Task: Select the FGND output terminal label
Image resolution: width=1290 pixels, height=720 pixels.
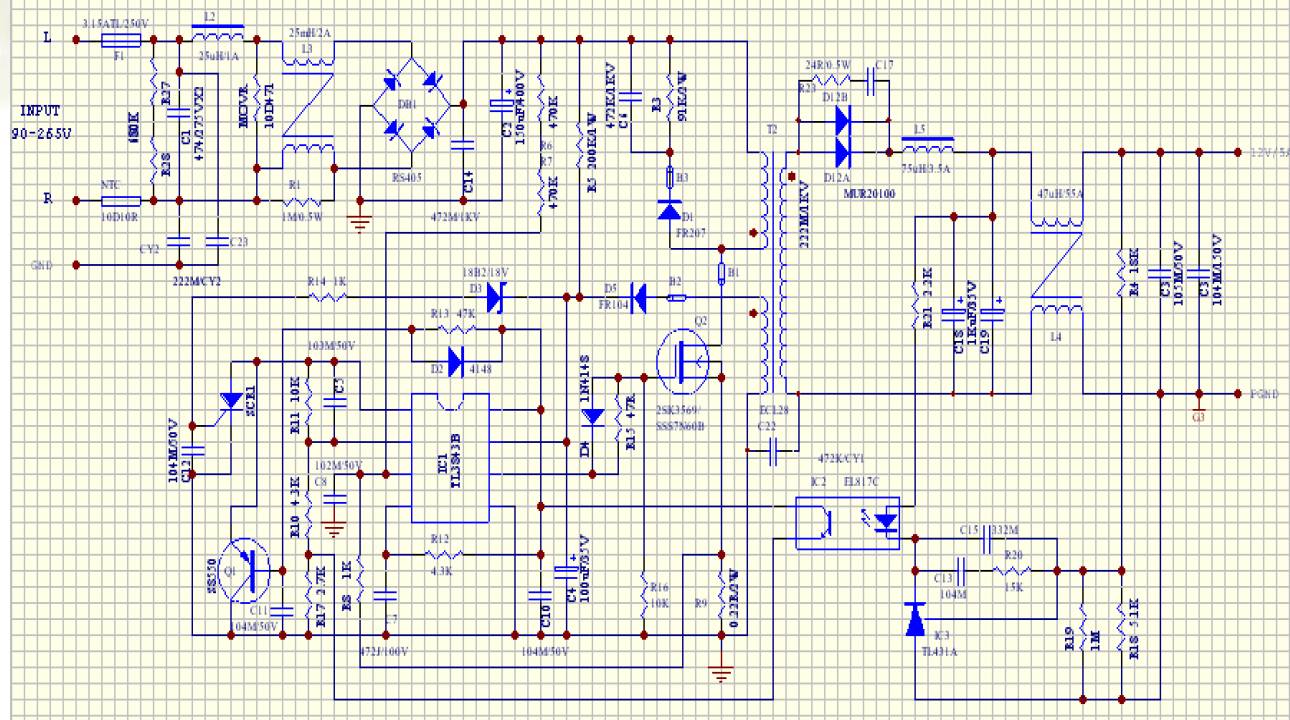Action: (1264, 392)
